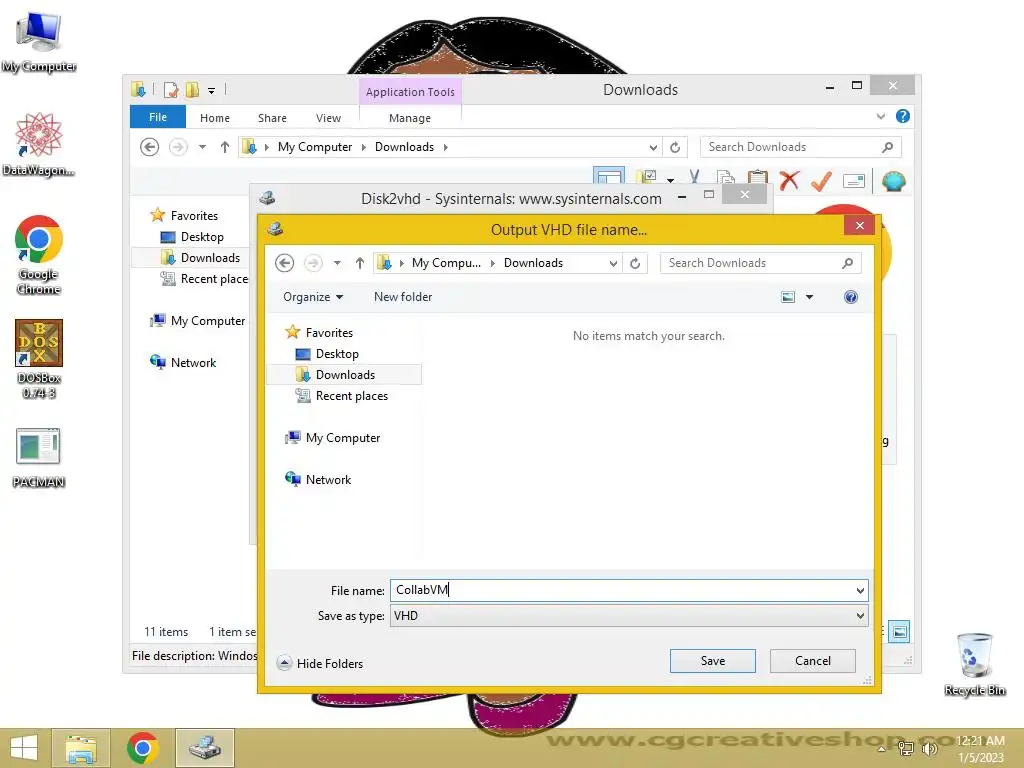Image resolution: width=1024 pixels, height=768 pixels.
Task: Open help in save dialog
Action: pyautogui.click(x=850, y=297)
